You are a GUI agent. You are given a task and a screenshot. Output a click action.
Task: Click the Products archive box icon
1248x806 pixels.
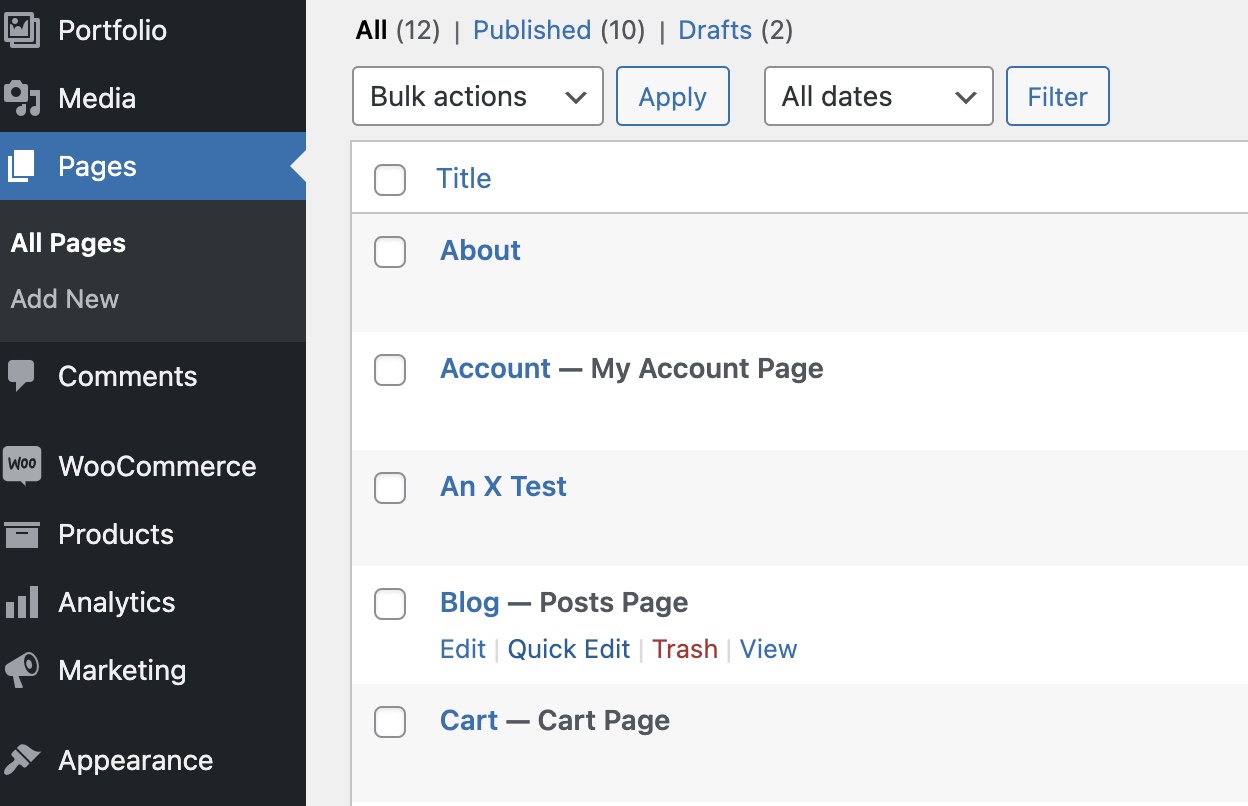22,534
